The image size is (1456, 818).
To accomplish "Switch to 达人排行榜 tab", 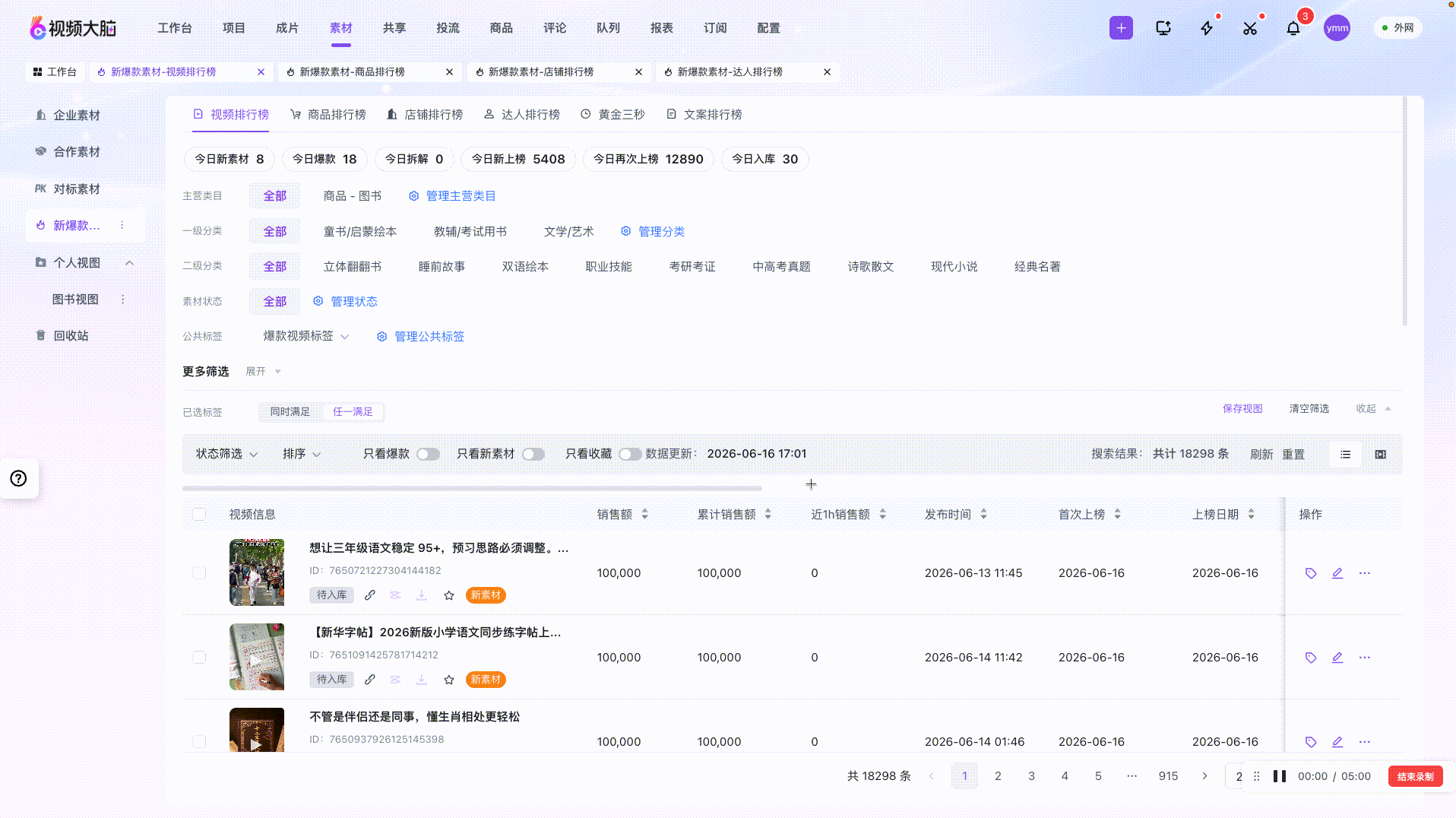I will click(x=522, y=115).
